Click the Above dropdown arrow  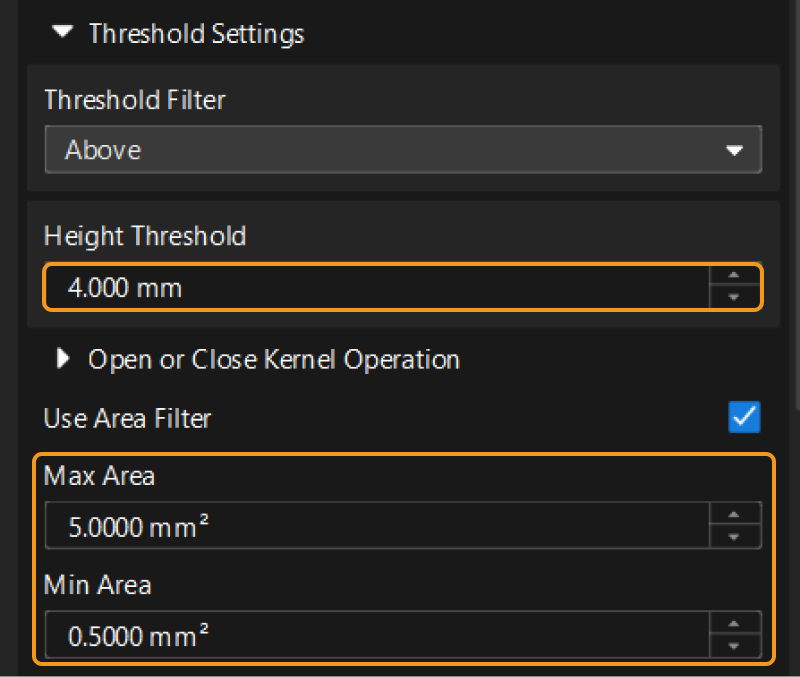pyautogui.click(x=735, y=151)
